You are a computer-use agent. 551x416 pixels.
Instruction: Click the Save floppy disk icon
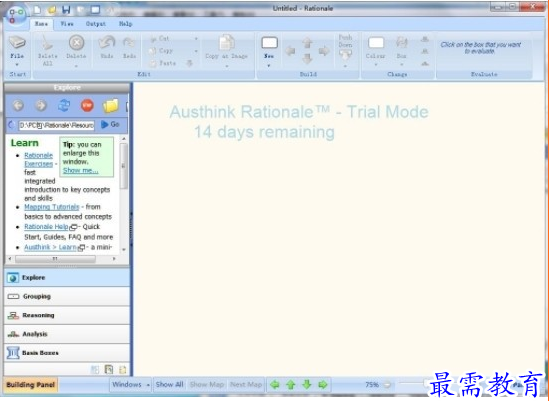click(x=66, y=10)
